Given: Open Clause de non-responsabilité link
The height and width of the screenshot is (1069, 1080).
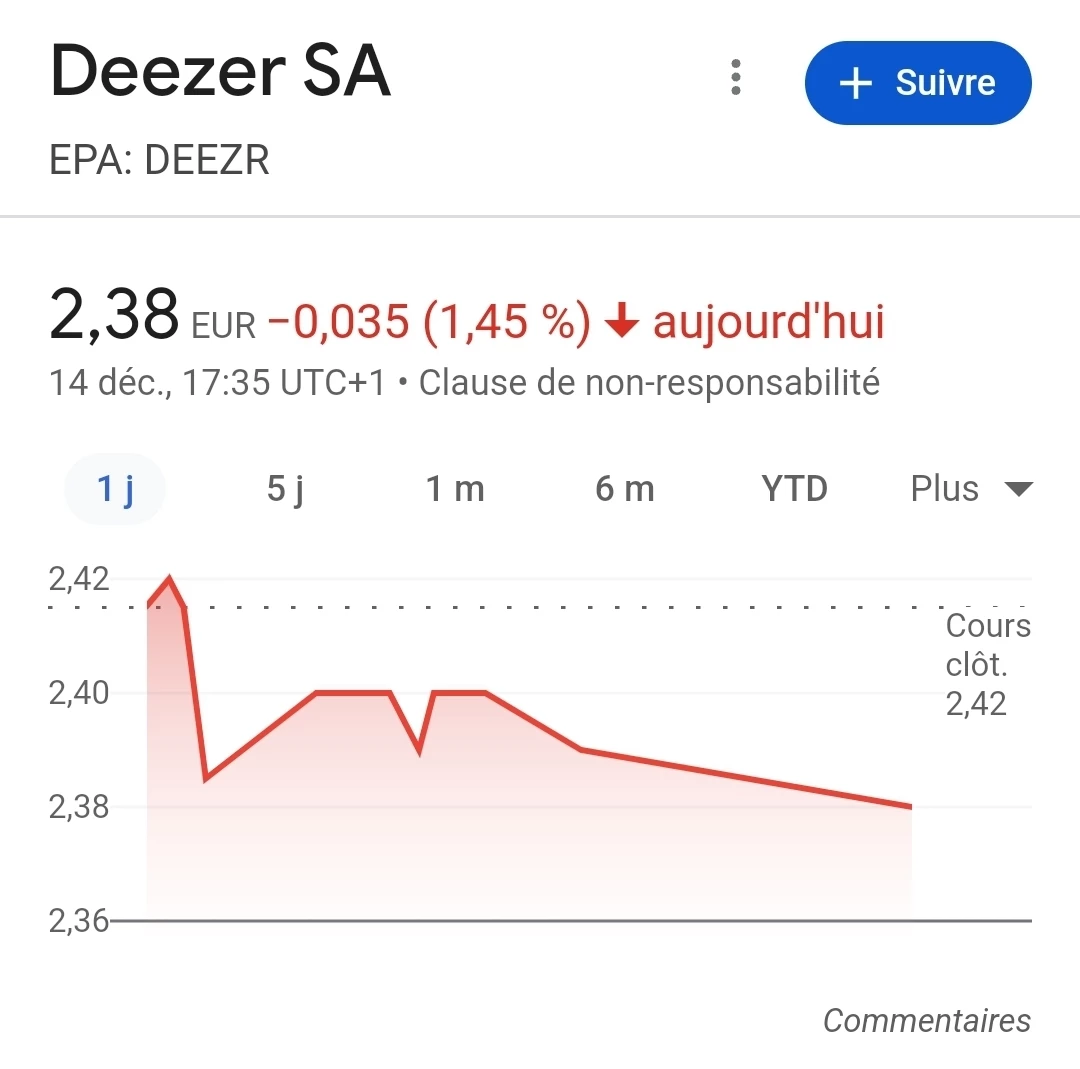Looking at the screenshot, I should point(649,382).
